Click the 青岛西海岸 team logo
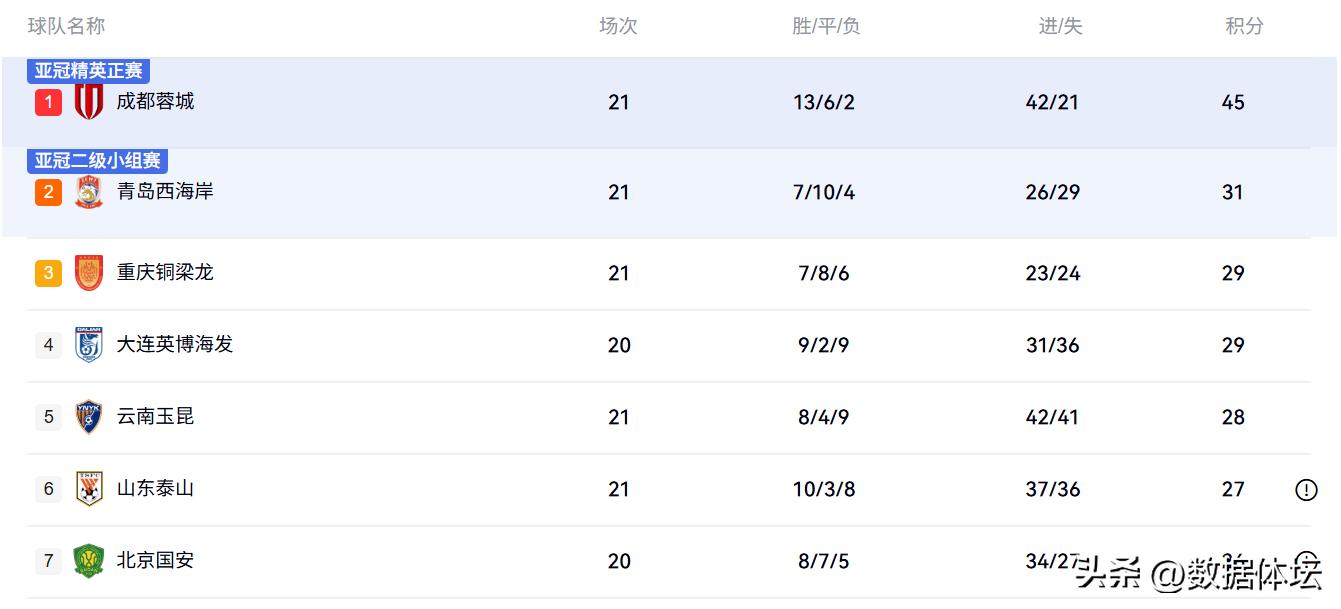The image size is (1341, 609). pos(89,192)
